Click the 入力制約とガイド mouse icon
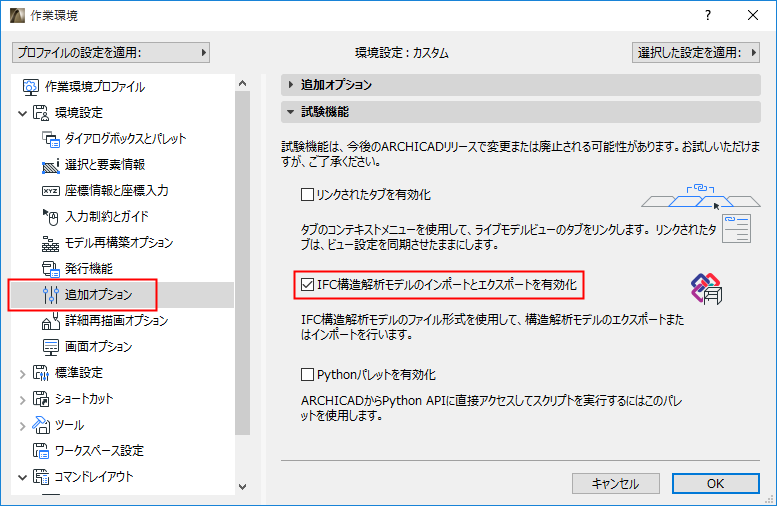Image resolution: width=777 pixels, height=506 pixels. coord(51,217)
